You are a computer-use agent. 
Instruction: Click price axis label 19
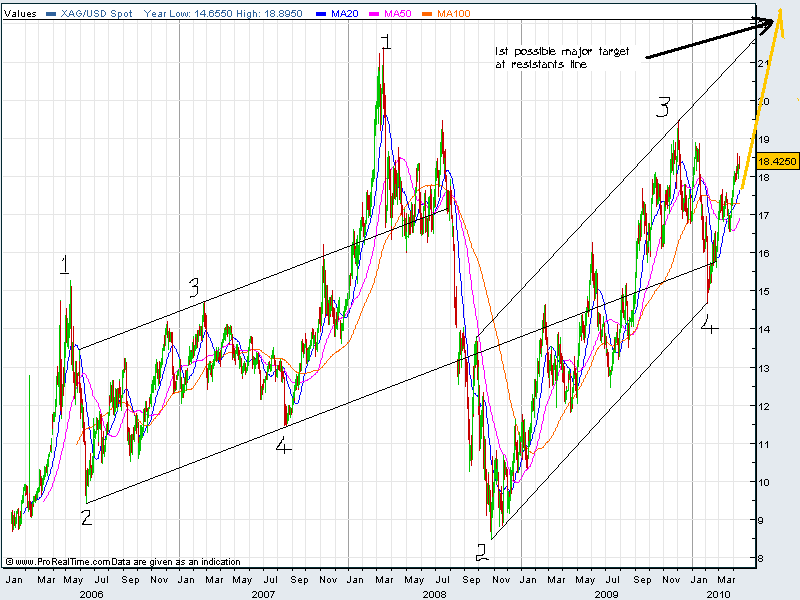764,139
